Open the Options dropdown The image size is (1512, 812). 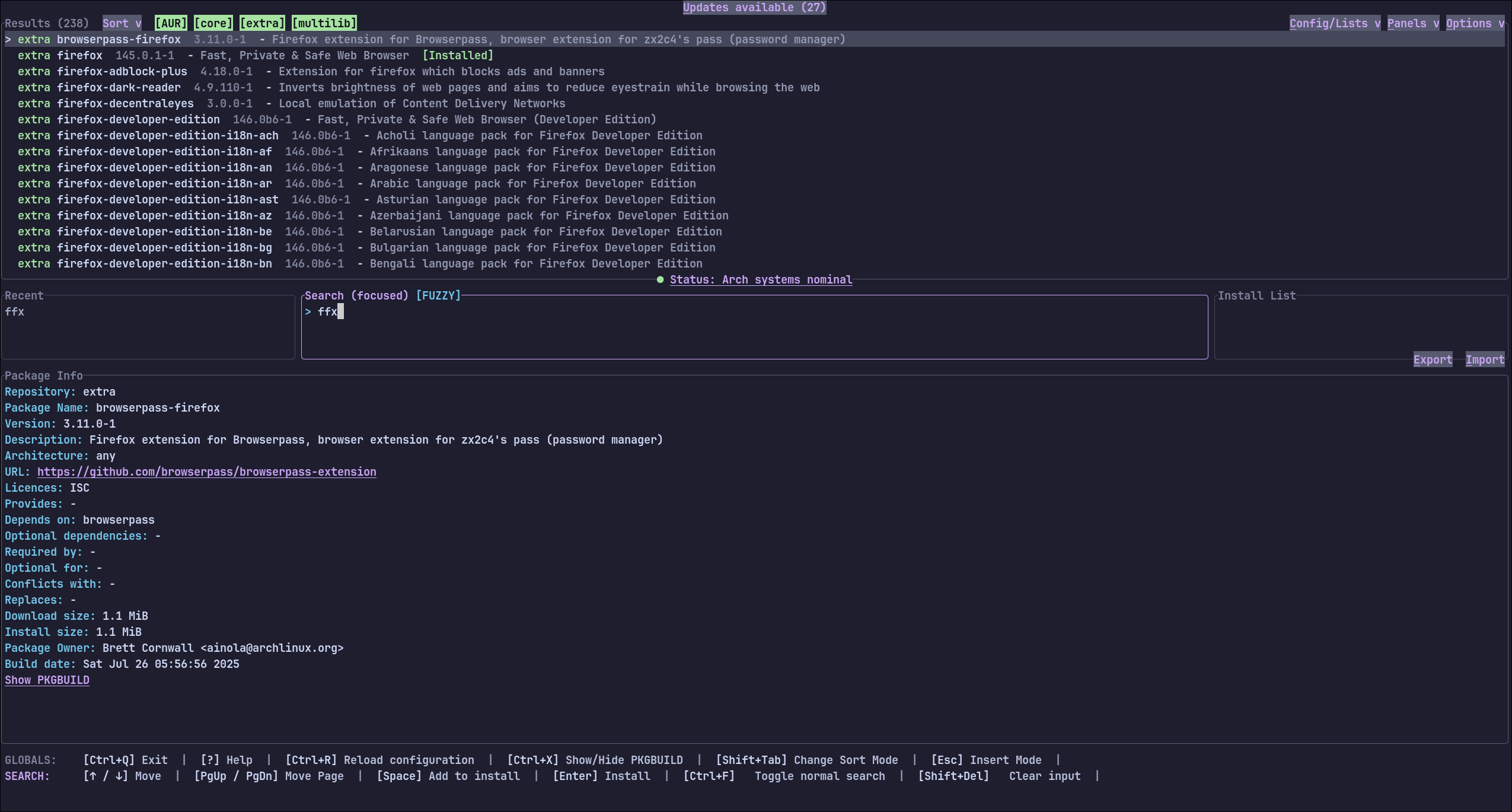pos(1476,23)
